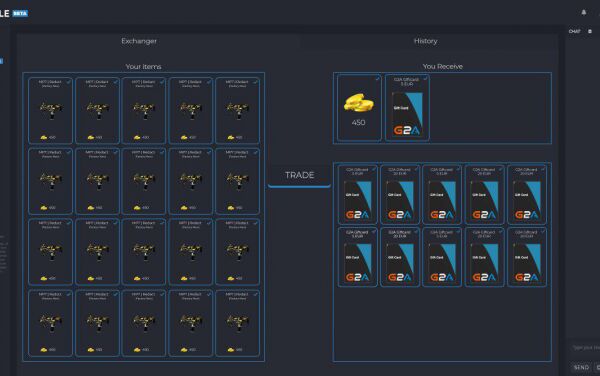Uncheck the coins card checkmark in You Receive
This screenshot has width=600, height=376.
tap(377, 79)
